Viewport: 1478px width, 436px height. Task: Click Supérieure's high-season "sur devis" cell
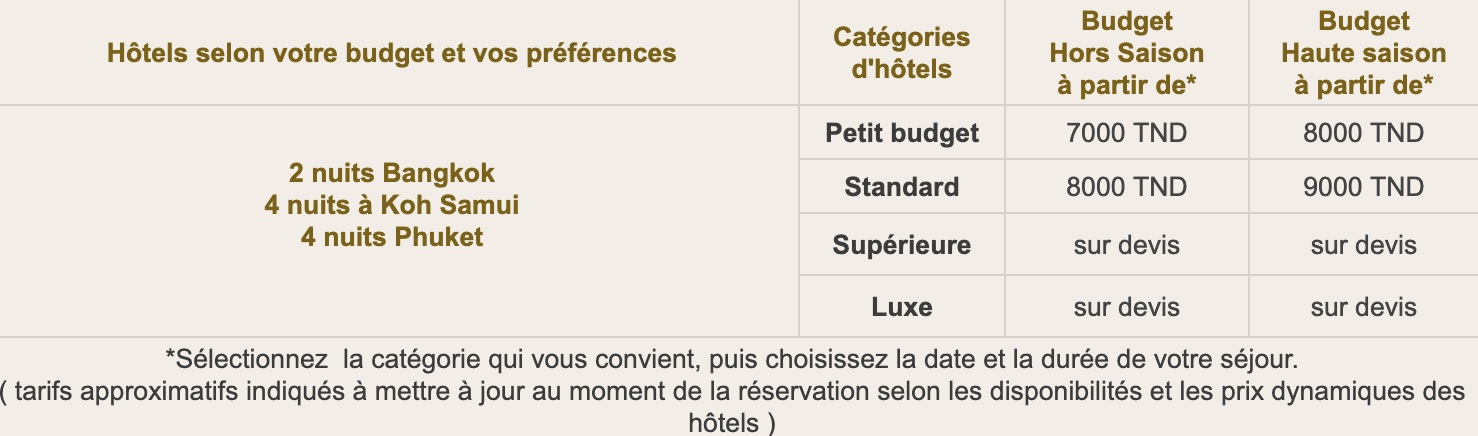[1363, 245]
